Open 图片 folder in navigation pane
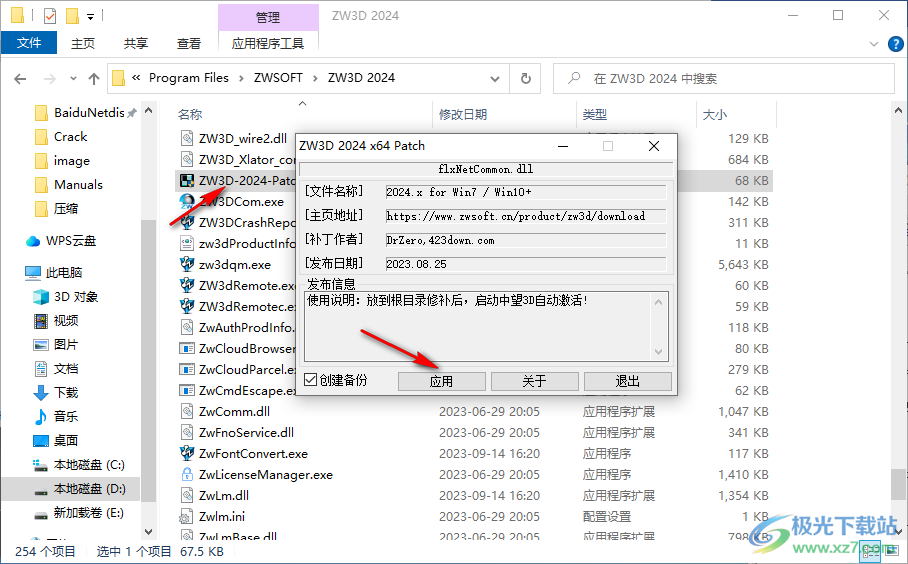 pos(65,345)
